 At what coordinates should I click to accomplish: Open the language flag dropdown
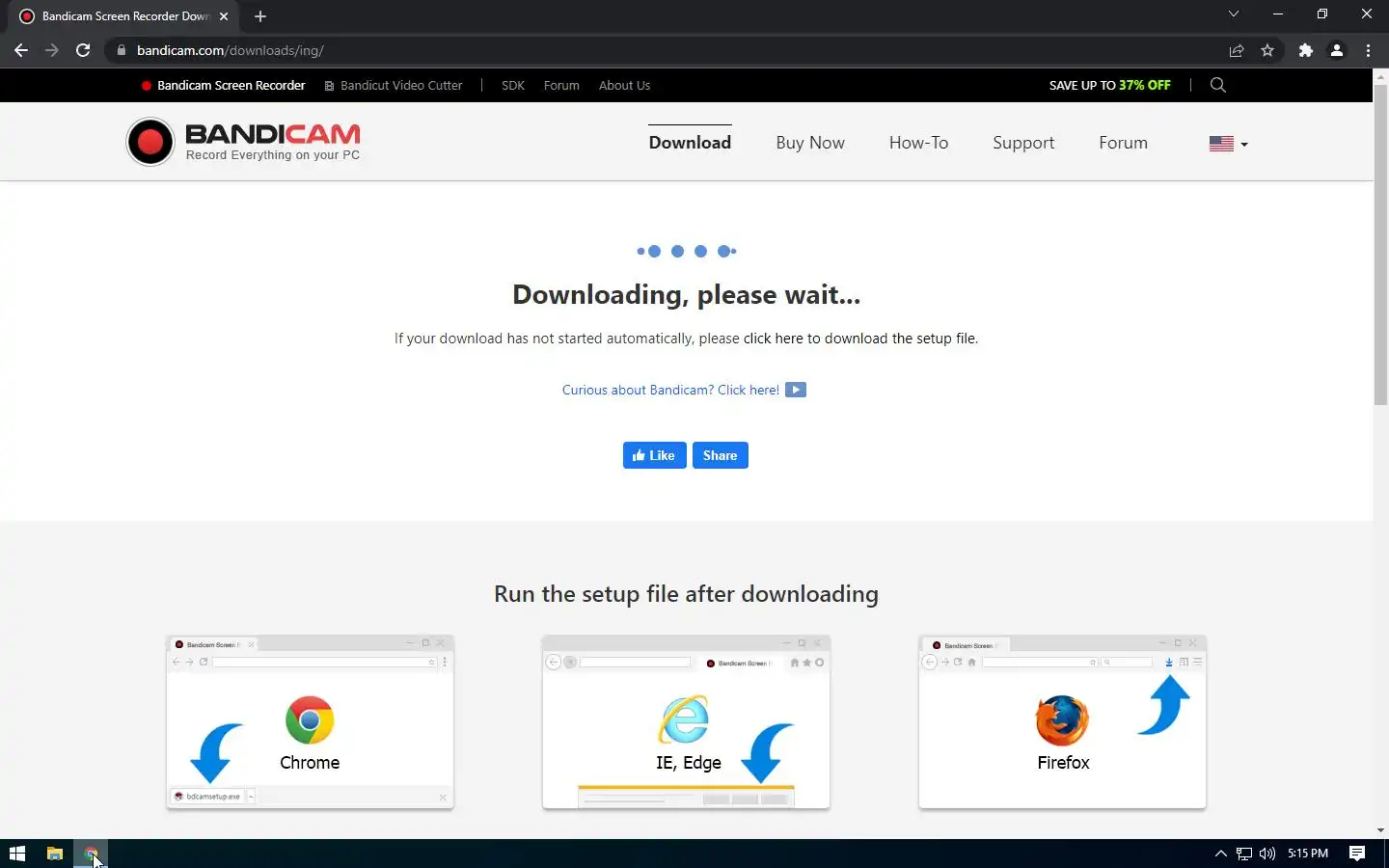pyautogui.click(x=1228, y=144)
